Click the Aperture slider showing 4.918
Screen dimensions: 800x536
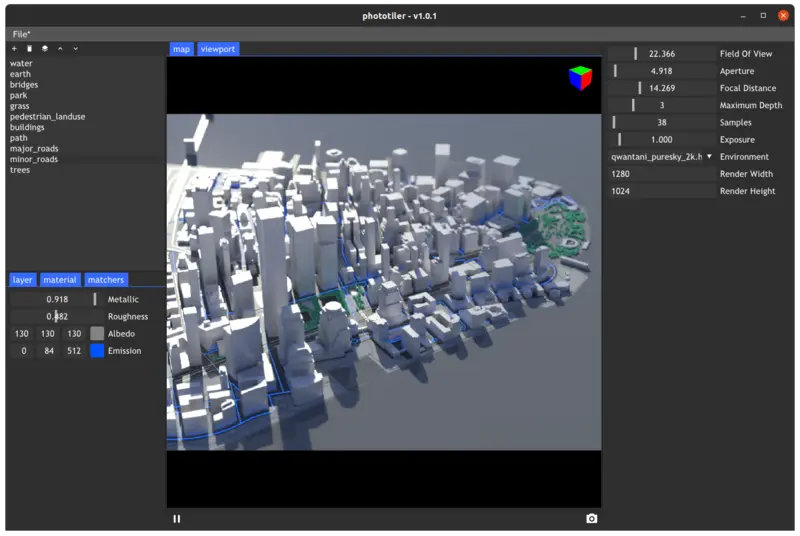coord(662,71)
